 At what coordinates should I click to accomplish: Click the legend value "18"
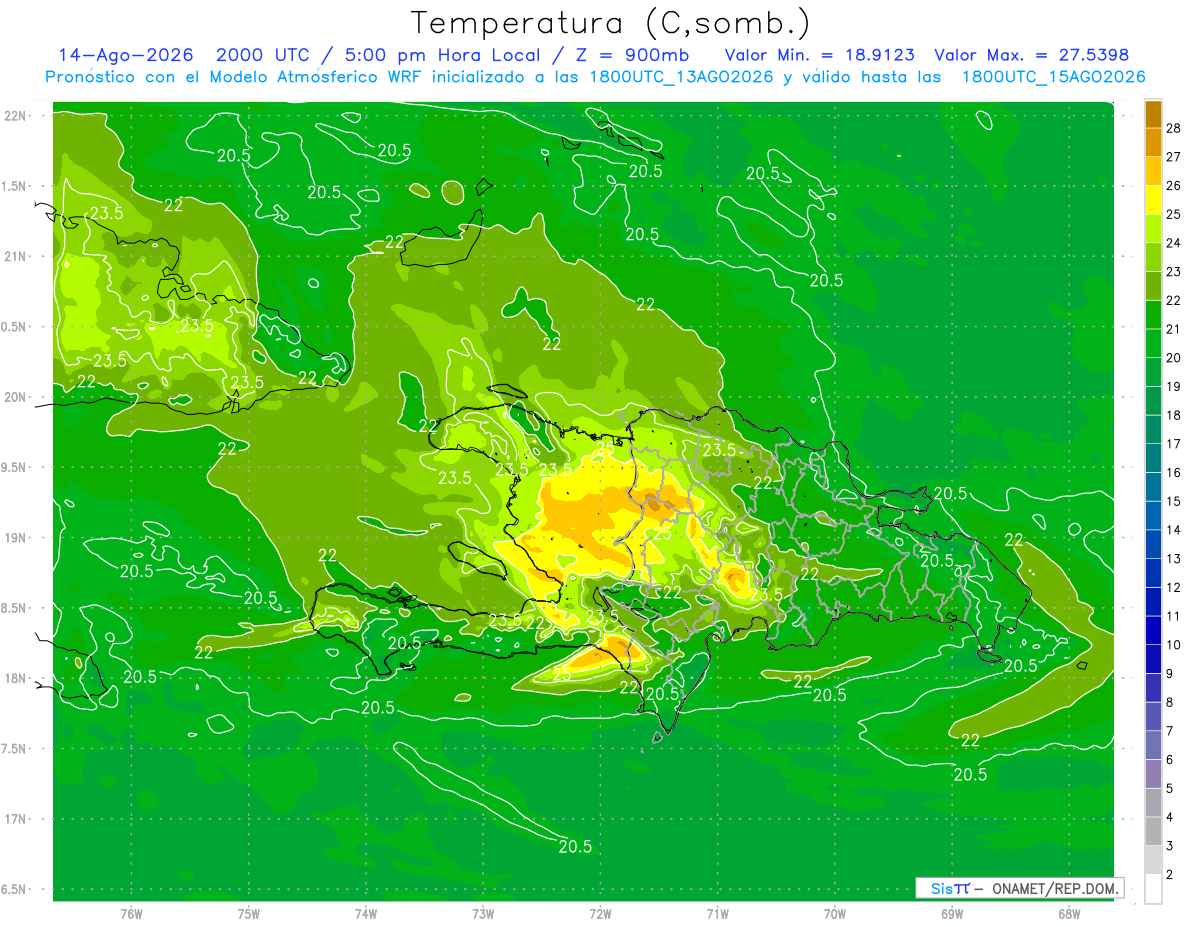1173,415
